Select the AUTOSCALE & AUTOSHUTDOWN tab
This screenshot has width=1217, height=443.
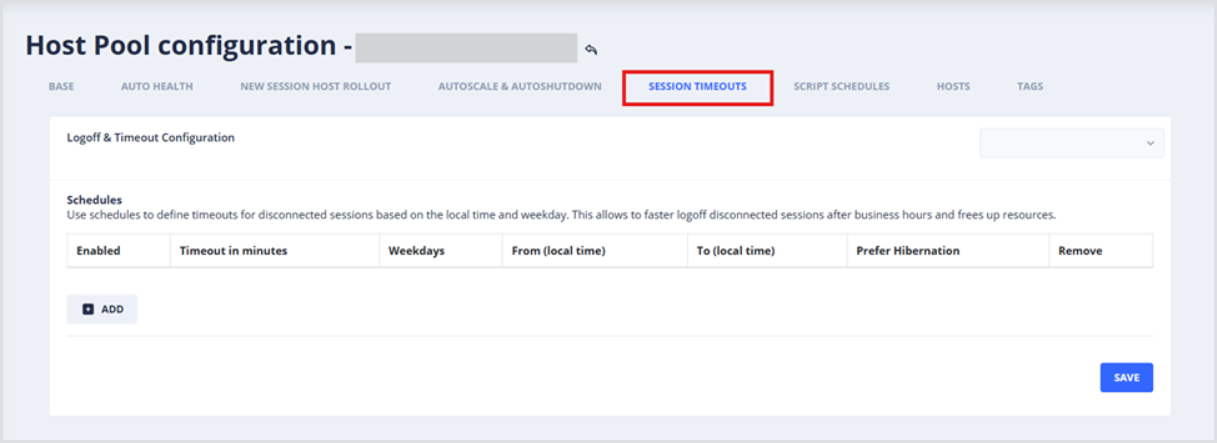tap(519, 87)
